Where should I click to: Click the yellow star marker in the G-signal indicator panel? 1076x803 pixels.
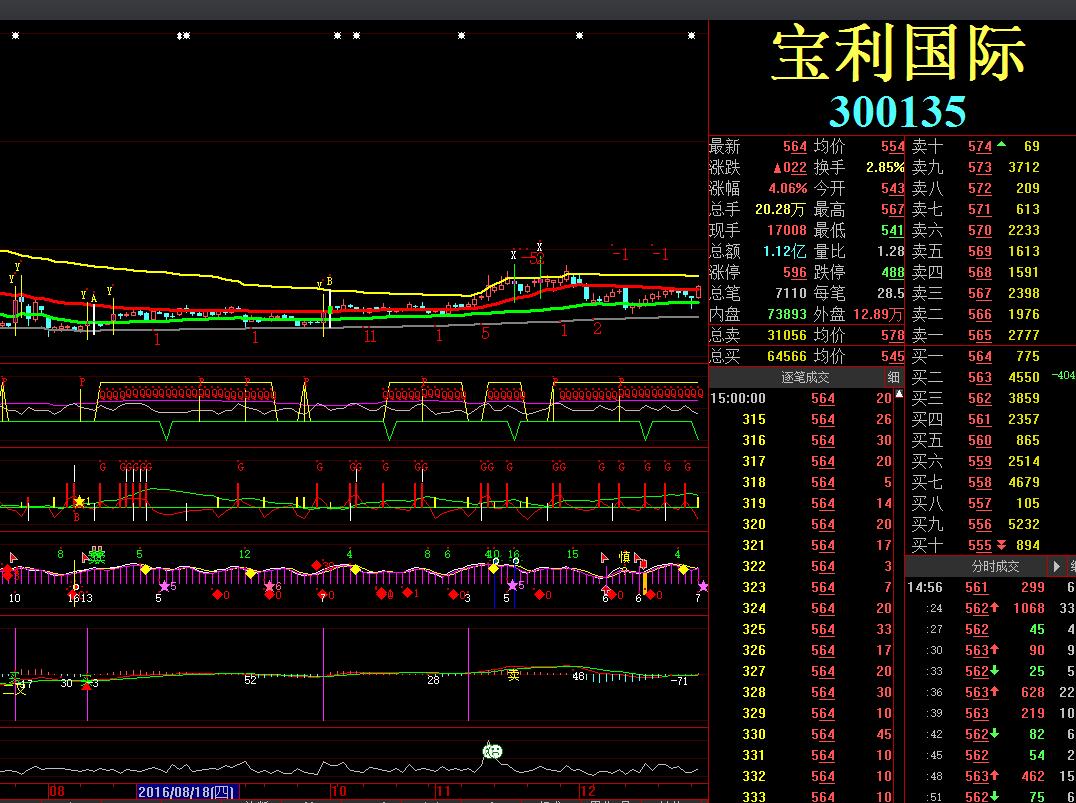pos(79,502)
